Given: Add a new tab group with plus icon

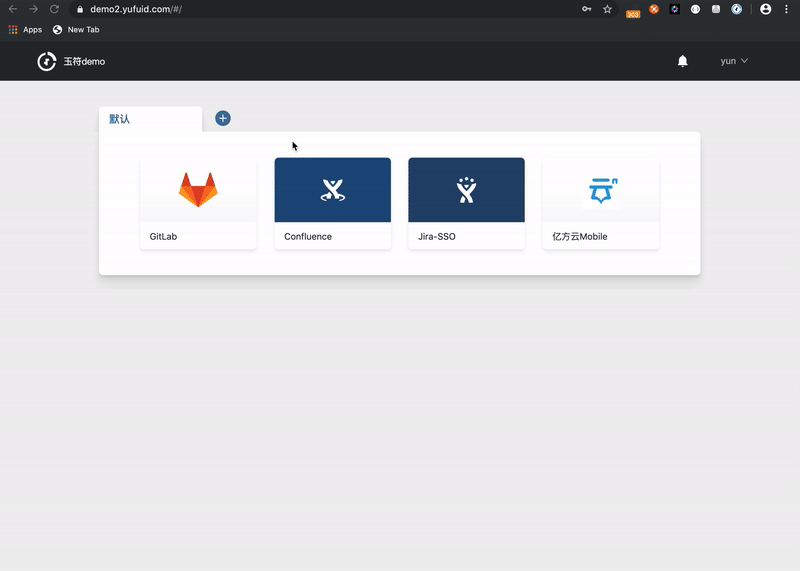Looking at the screenshot, I should click(222, 118).
